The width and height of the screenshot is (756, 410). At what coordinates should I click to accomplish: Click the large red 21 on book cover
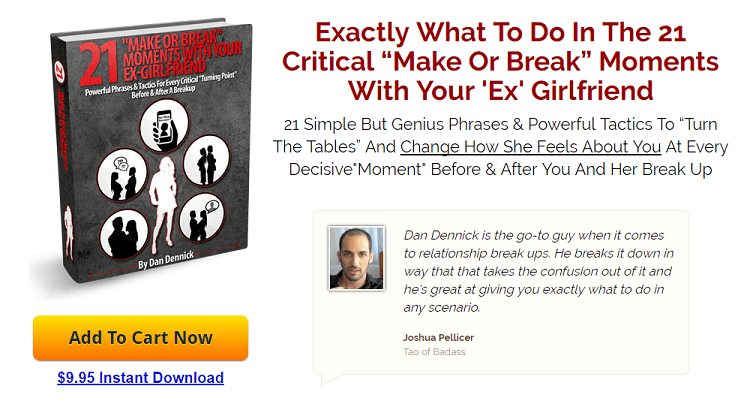(x=100, y=64)
